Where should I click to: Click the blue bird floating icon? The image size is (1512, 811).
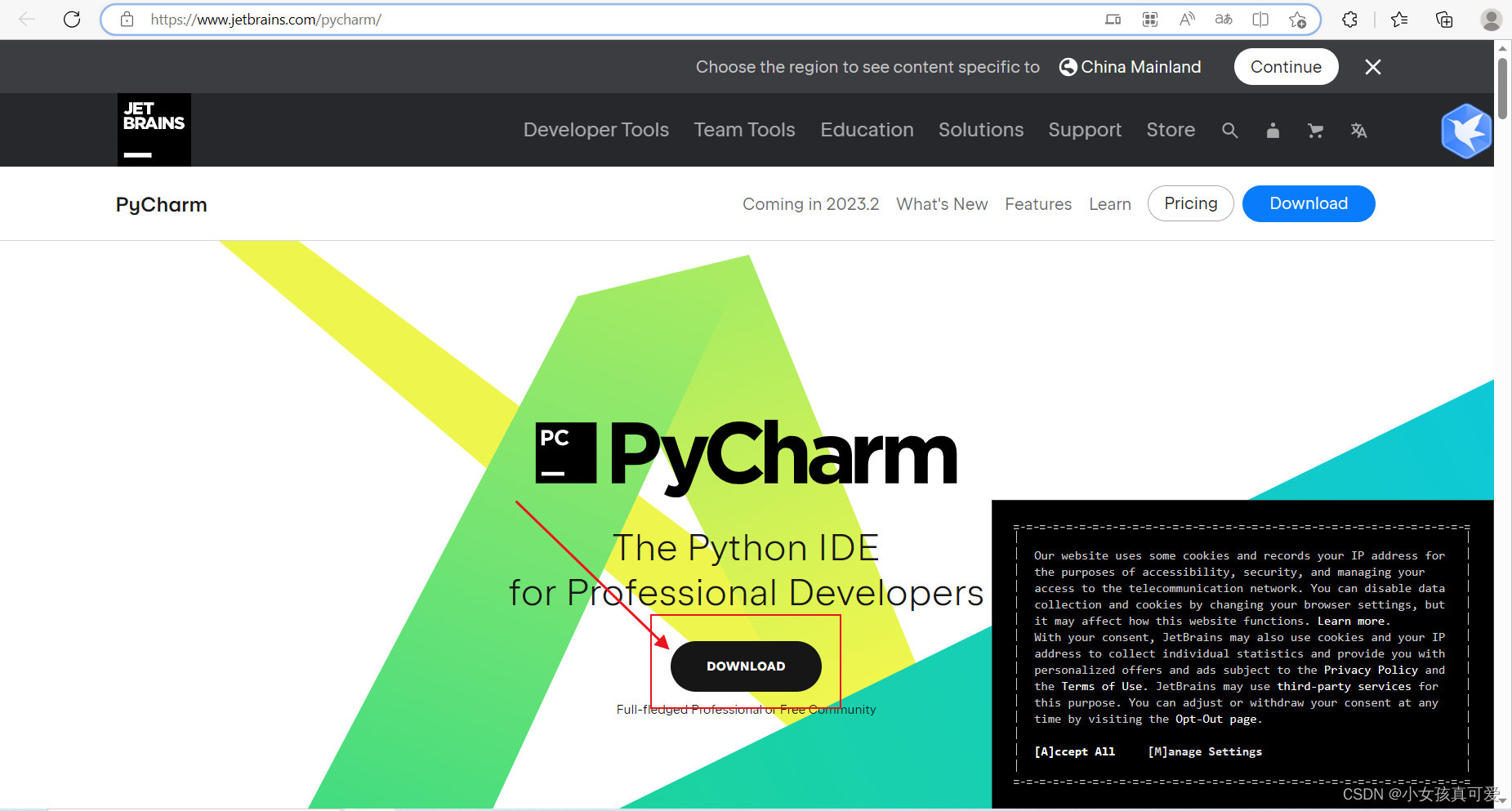1467,131
